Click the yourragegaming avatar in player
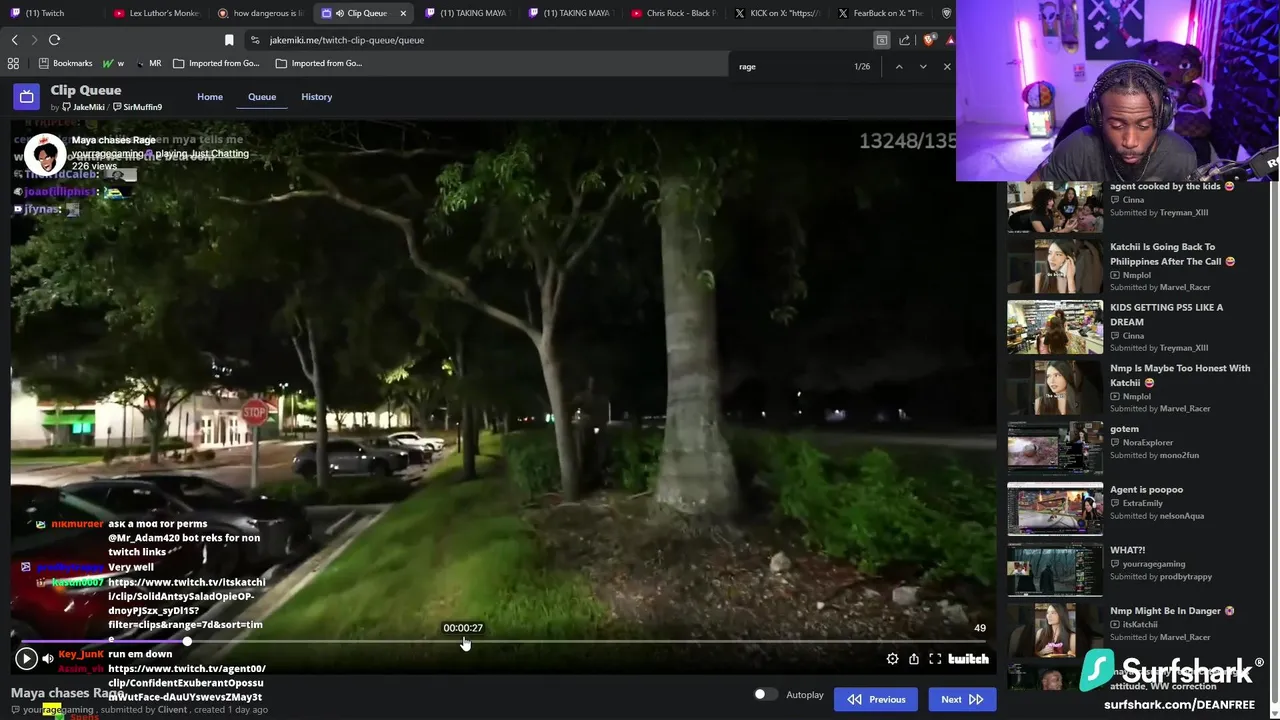Screen dimensions: 1280x720 pos(44,155)
